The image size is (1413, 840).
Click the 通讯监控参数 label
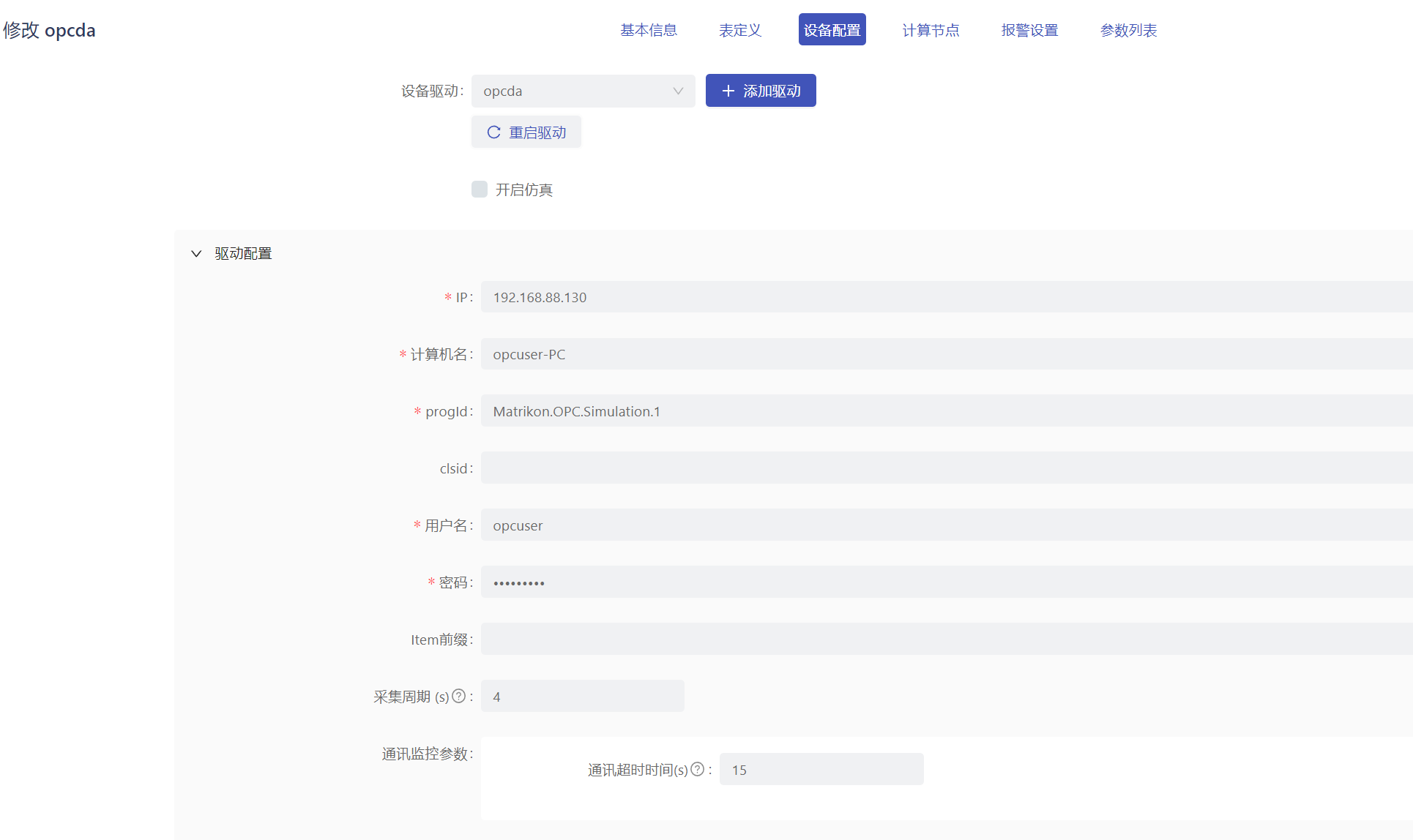(425, 754)
